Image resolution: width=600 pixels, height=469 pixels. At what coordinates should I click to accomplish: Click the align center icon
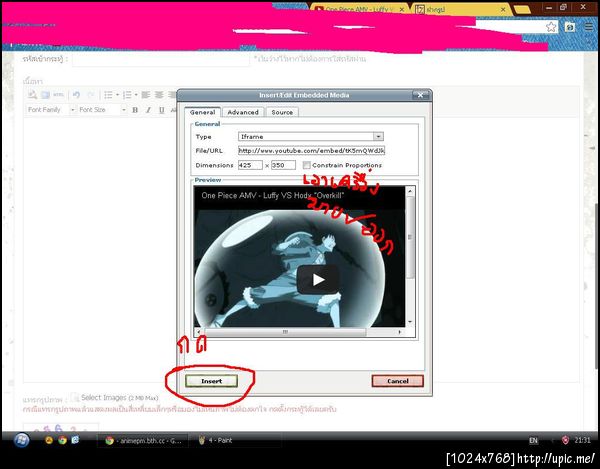159,95
